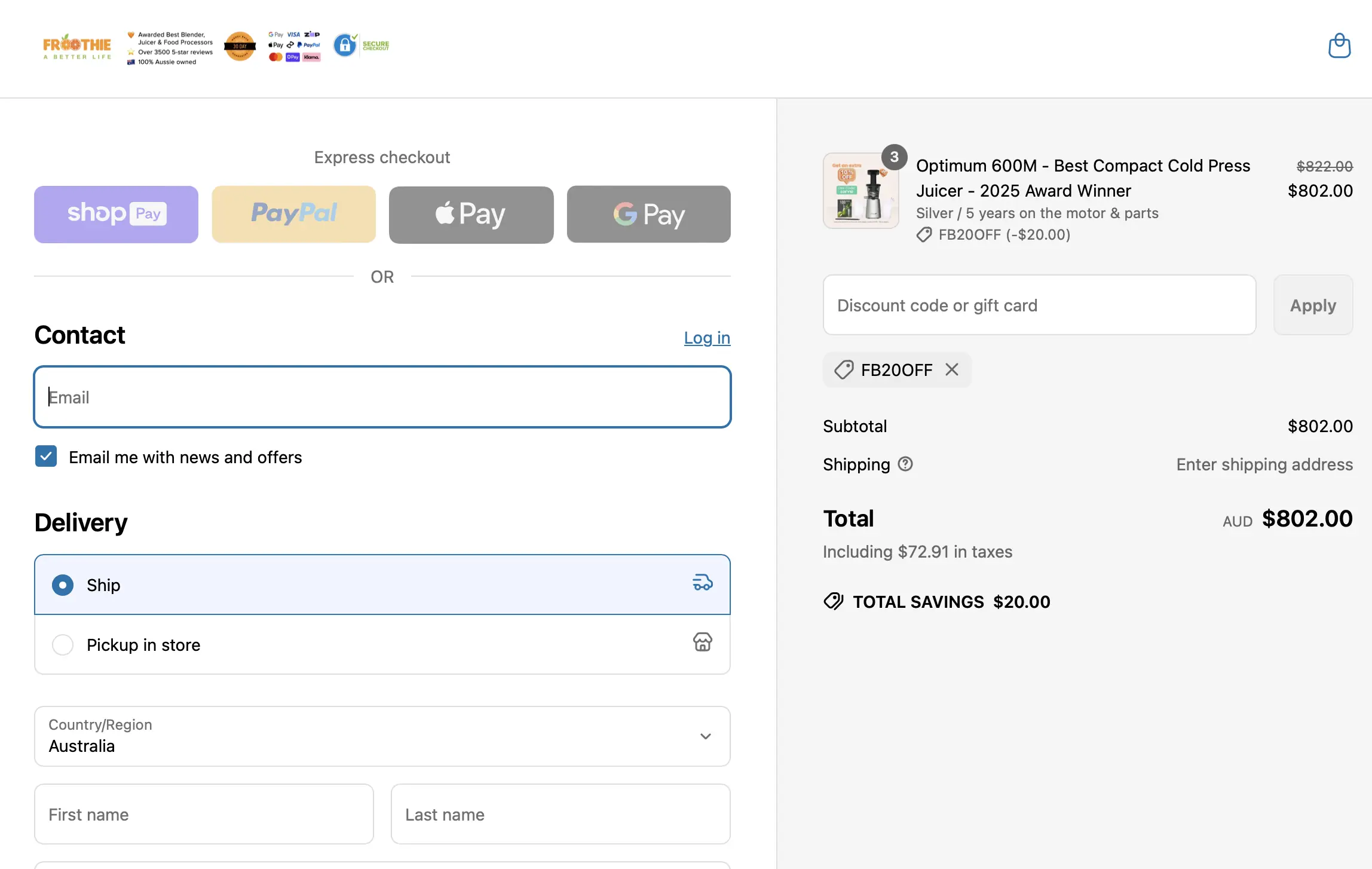The width and height of the screenshot is (1372, 869).
Task: Focus the Email input field
Action: 382,397
